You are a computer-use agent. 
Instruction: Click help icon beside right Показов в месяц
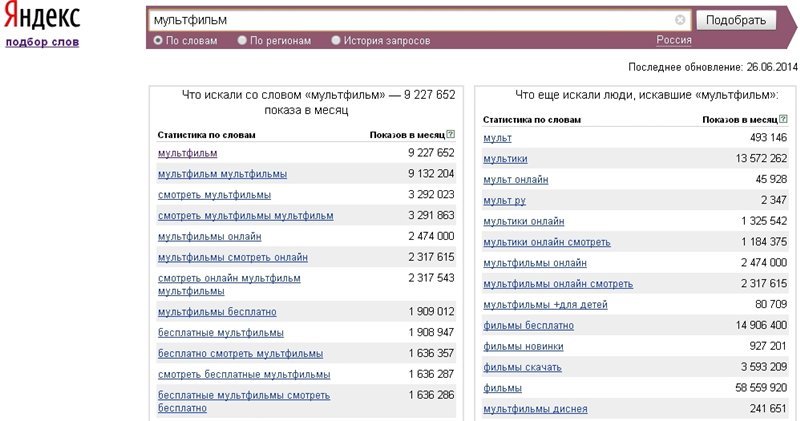tap(783, 119)
